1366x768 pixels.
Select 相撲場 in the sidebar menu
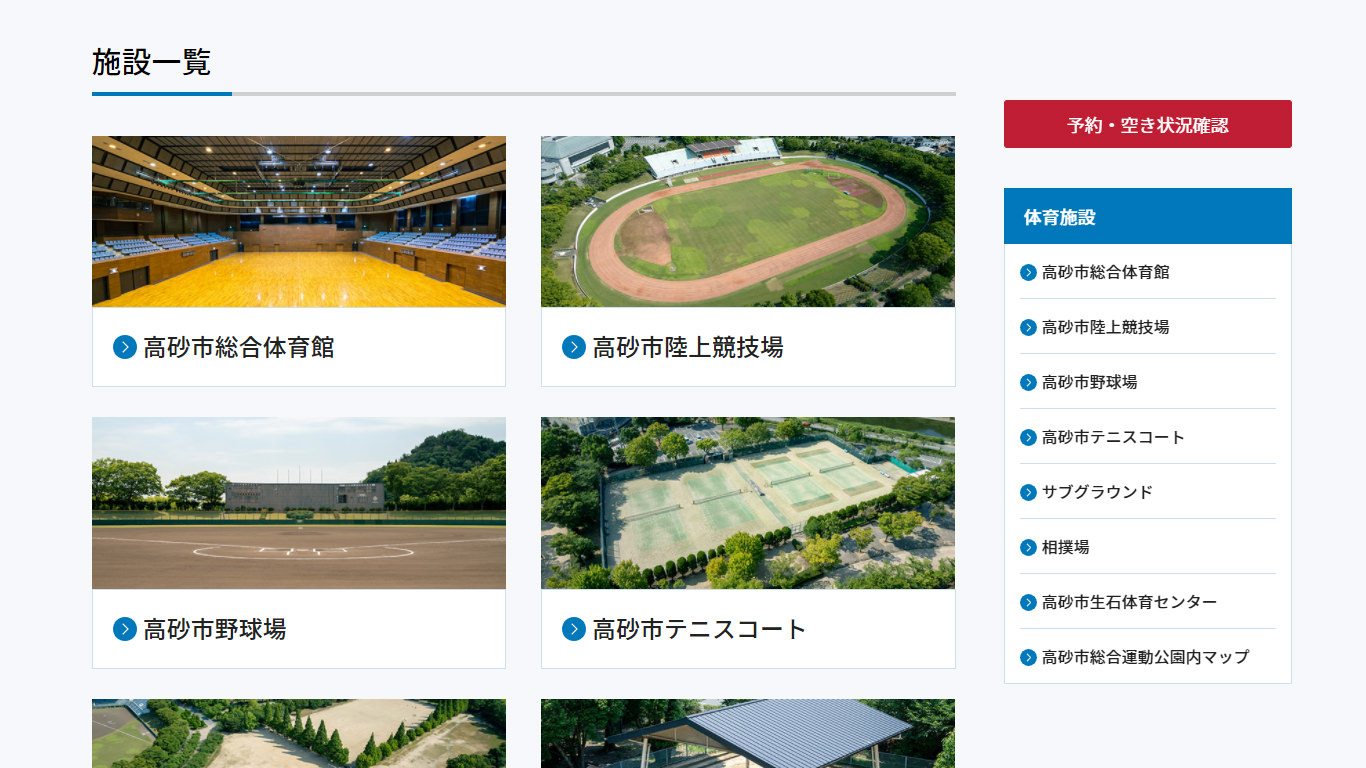coord(1066,547)
